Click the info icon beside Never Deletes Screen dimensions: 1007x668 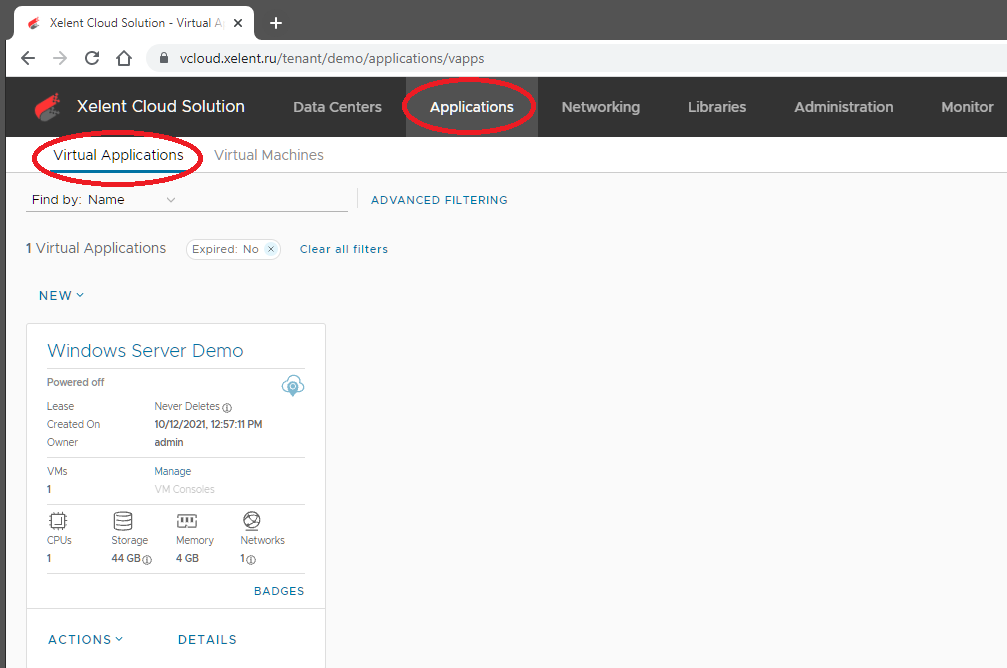click(x=227, y=407)
